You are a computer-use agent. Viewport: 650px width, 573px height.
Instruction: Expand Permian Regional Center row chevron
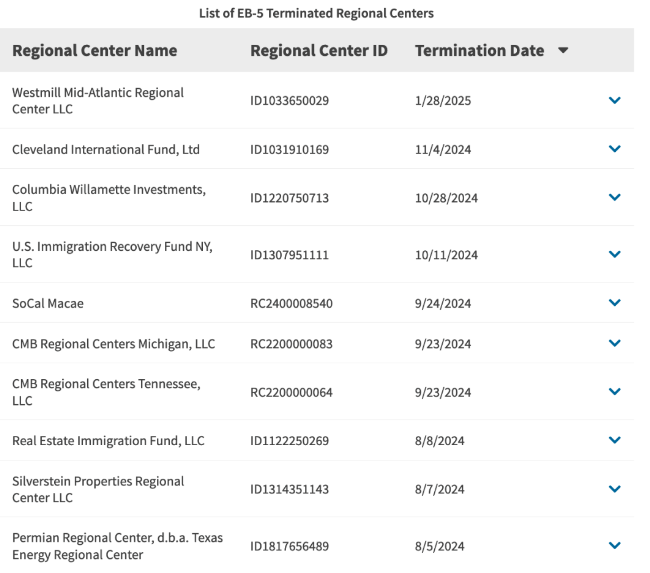pyautogui.click(x=614, y=545)
